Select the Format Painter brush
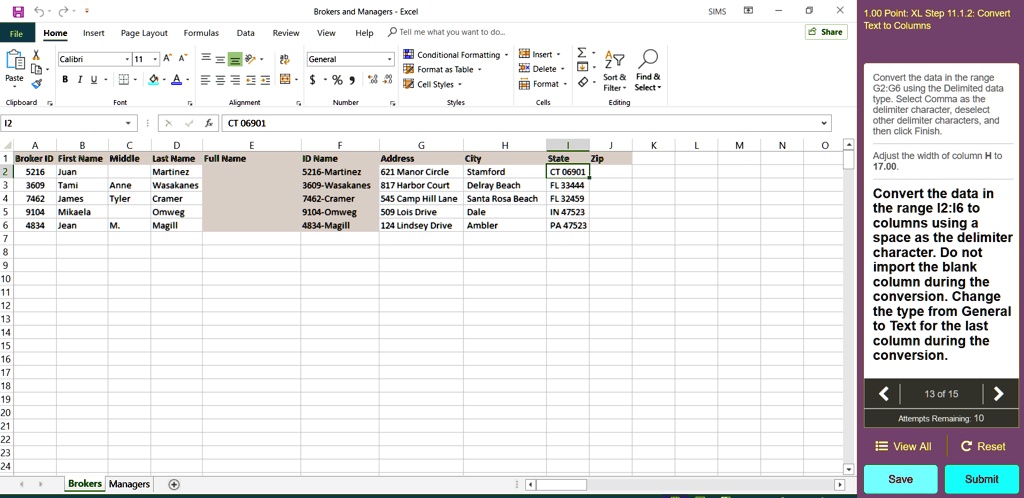This screenshot has height=498, width=1024. (x=36, y=84)
